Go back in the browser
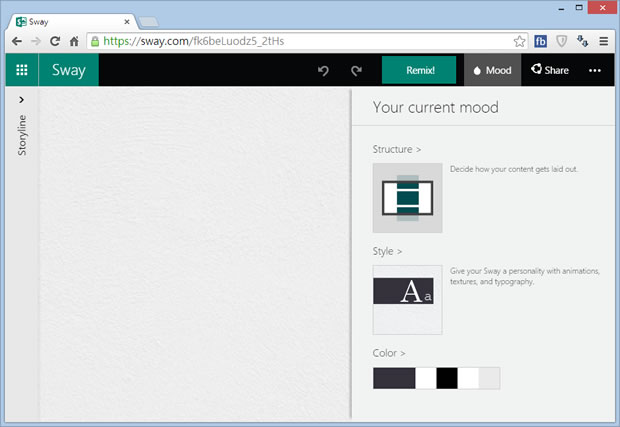The image size is (620, 427). pyautogui.click(x=17, y=41)
